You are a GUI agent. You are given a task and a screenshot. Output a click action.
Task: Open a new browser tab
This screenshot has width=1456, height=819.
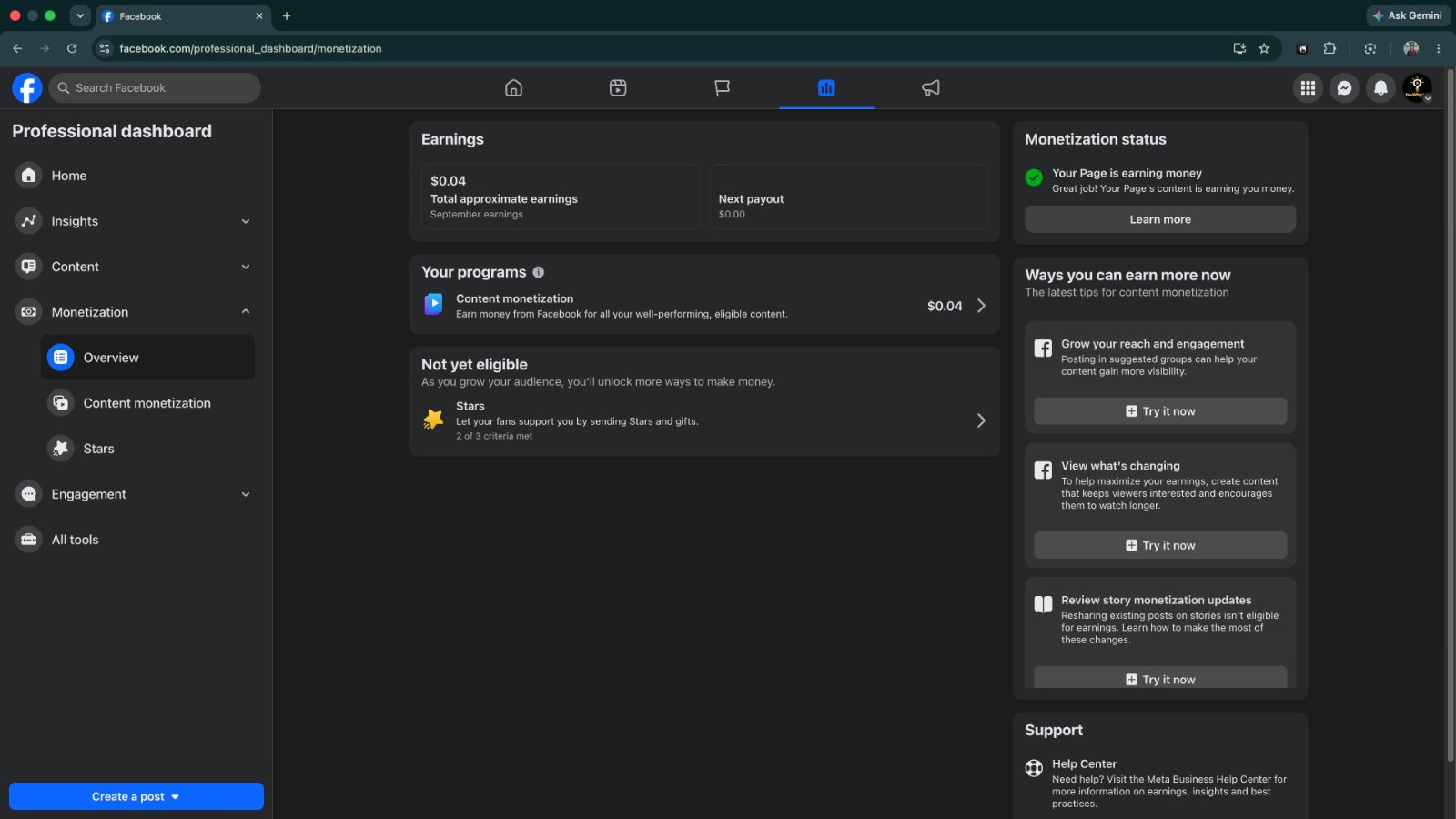(287, 15)
